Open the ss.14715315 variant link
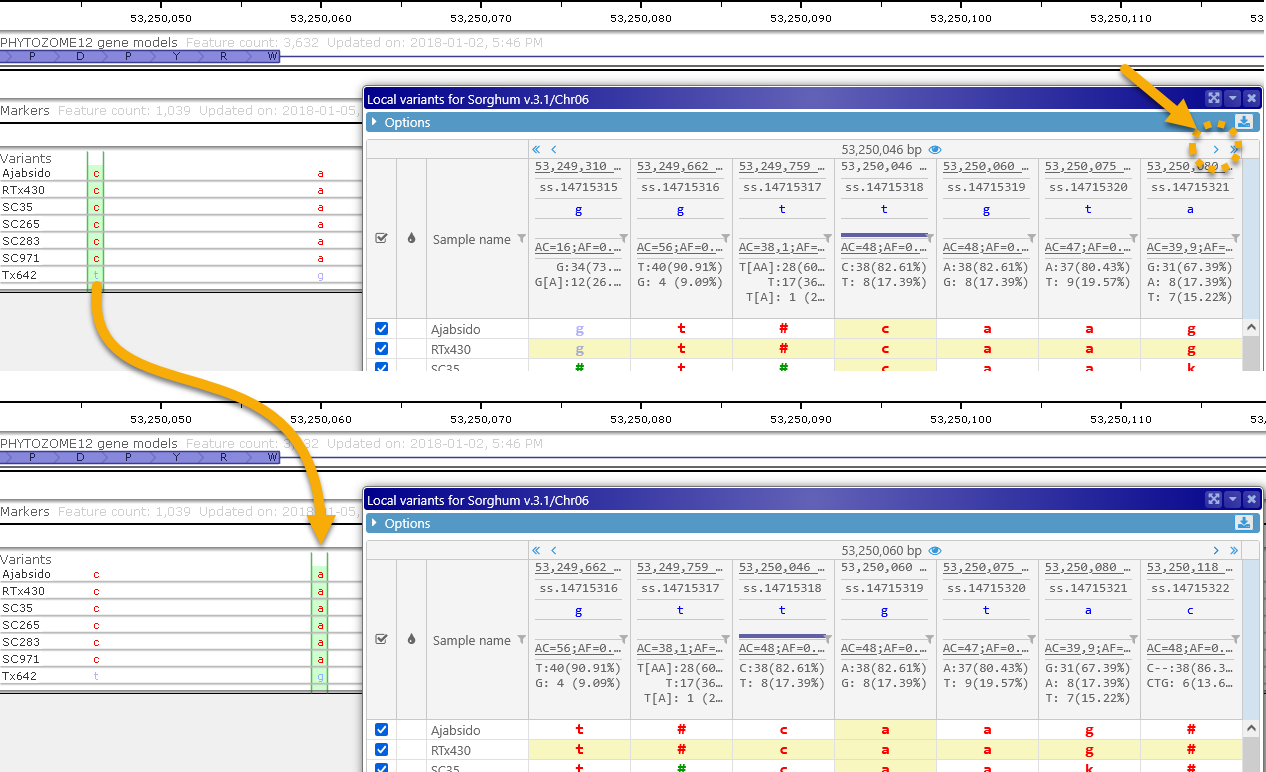This screenshot has height=772, width=1266. click(579, 187)
